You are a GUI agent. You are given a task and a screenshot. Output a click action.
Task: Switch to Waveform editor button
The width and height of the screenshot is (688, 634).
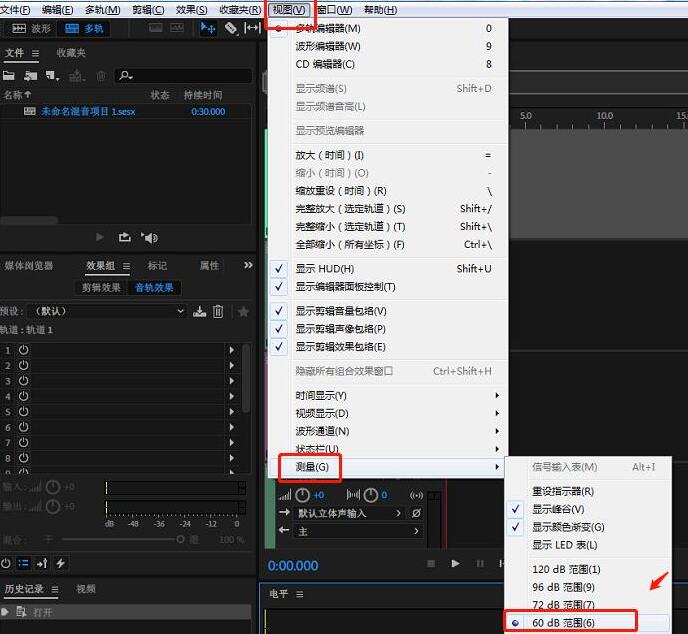pyautogui.click(x=31, y=29)
